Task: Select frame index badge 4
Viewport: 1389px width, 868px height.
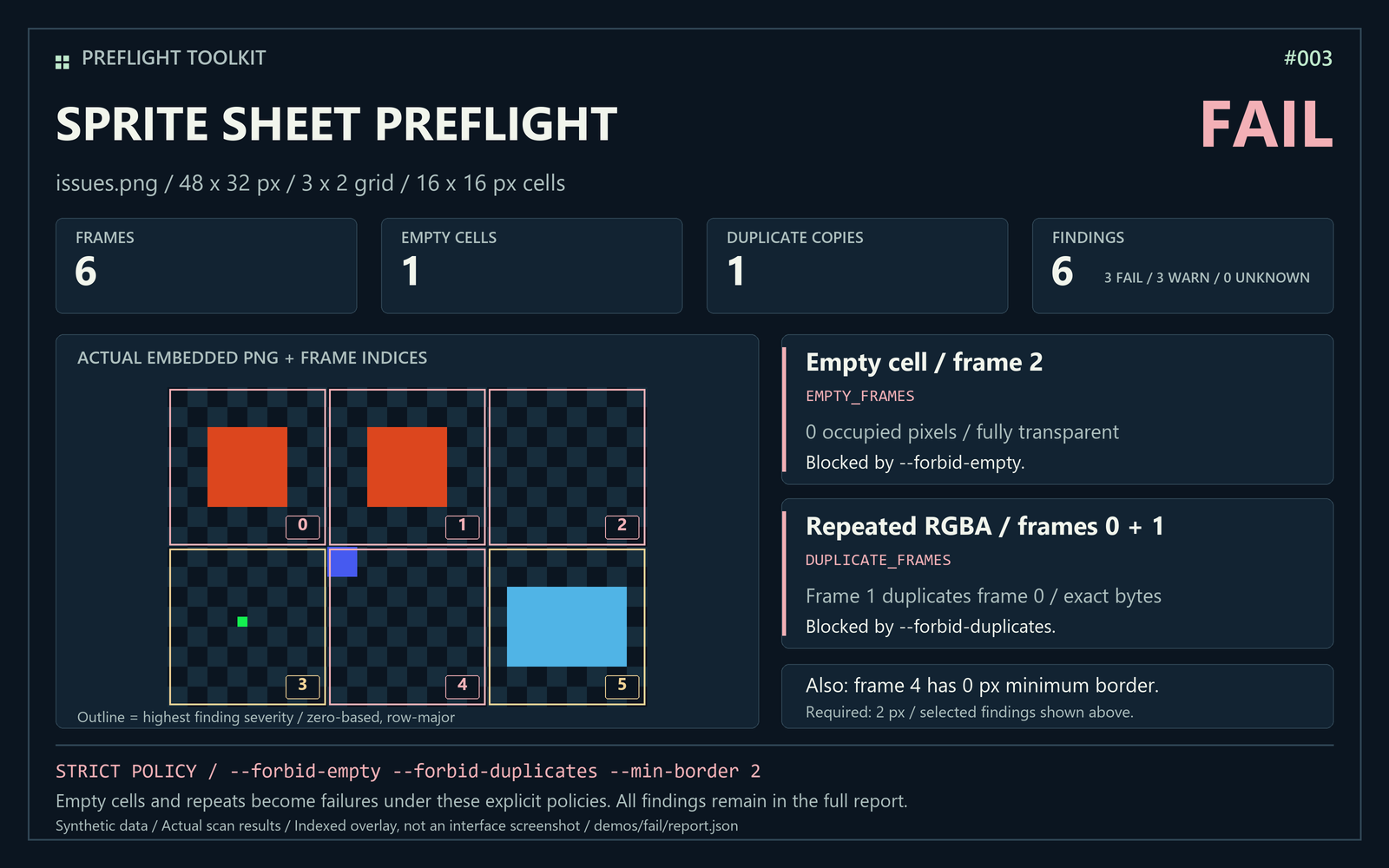Action: [462, 686]
